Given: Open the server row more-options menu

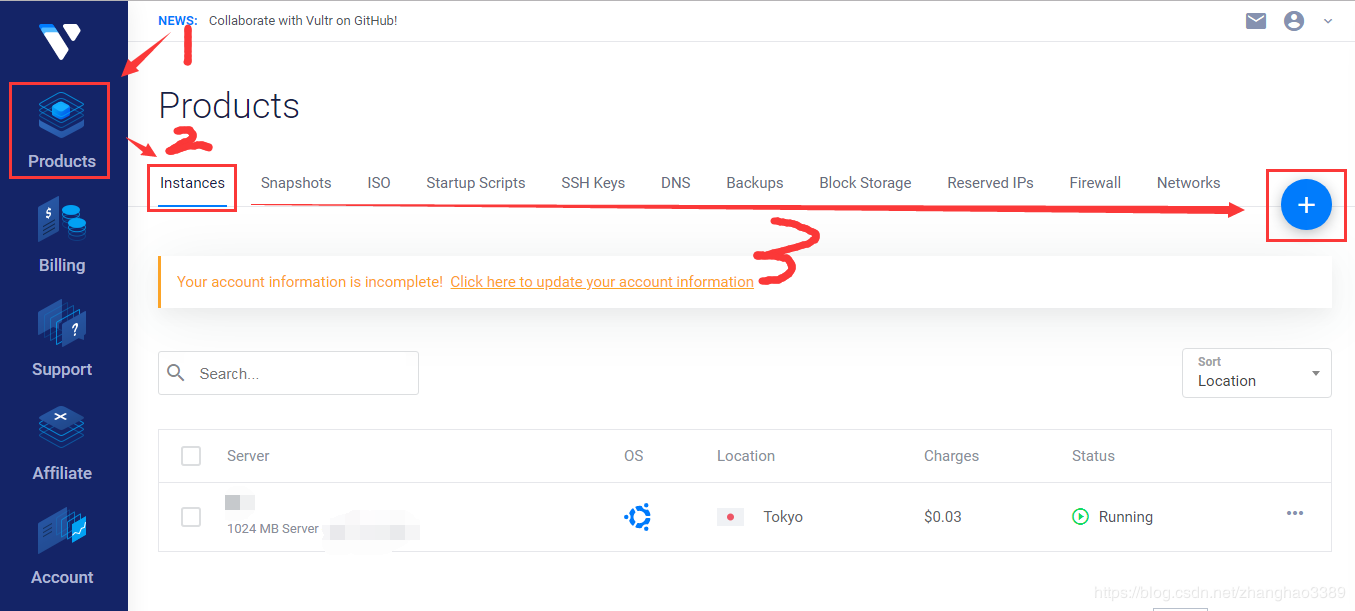Looking at the screenshot, I should click(1295, 514).
